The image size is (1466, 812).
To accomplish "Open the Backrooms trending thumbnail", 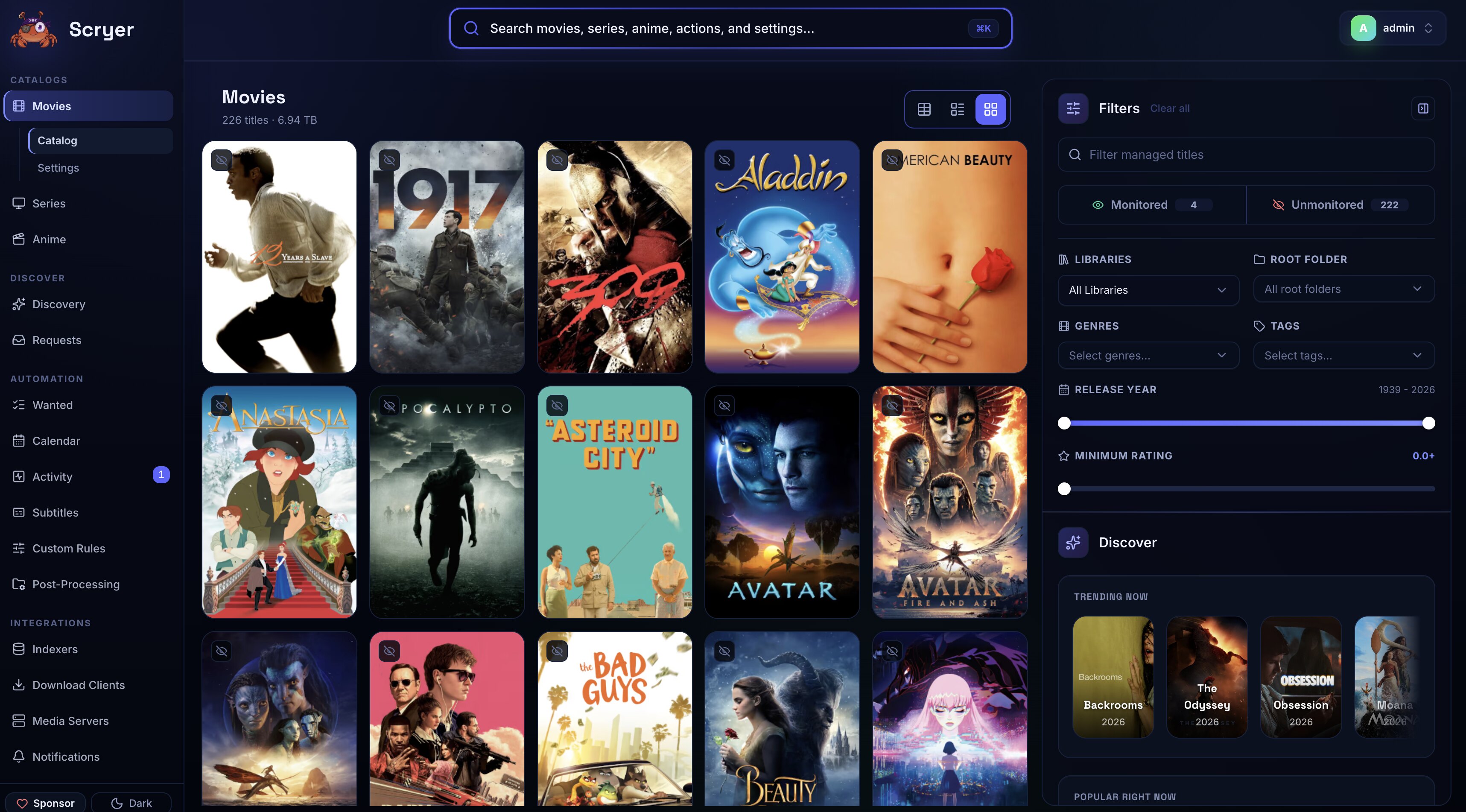I will [1113, 677].
